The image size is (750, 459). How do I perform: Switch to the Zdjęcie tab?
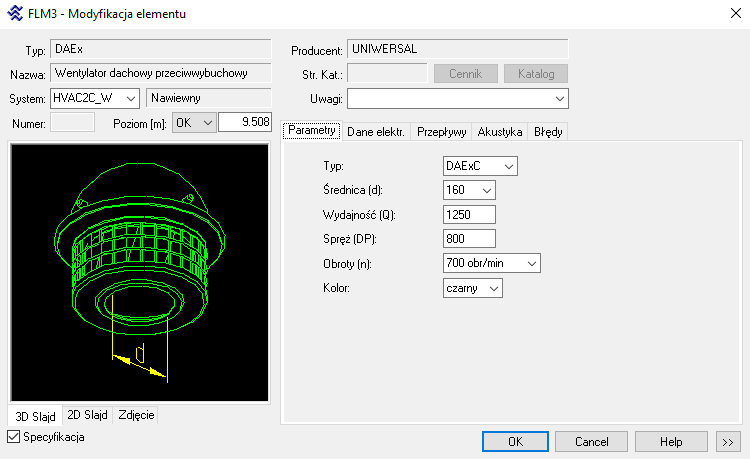pyautogui.click(x=136, y=415)
